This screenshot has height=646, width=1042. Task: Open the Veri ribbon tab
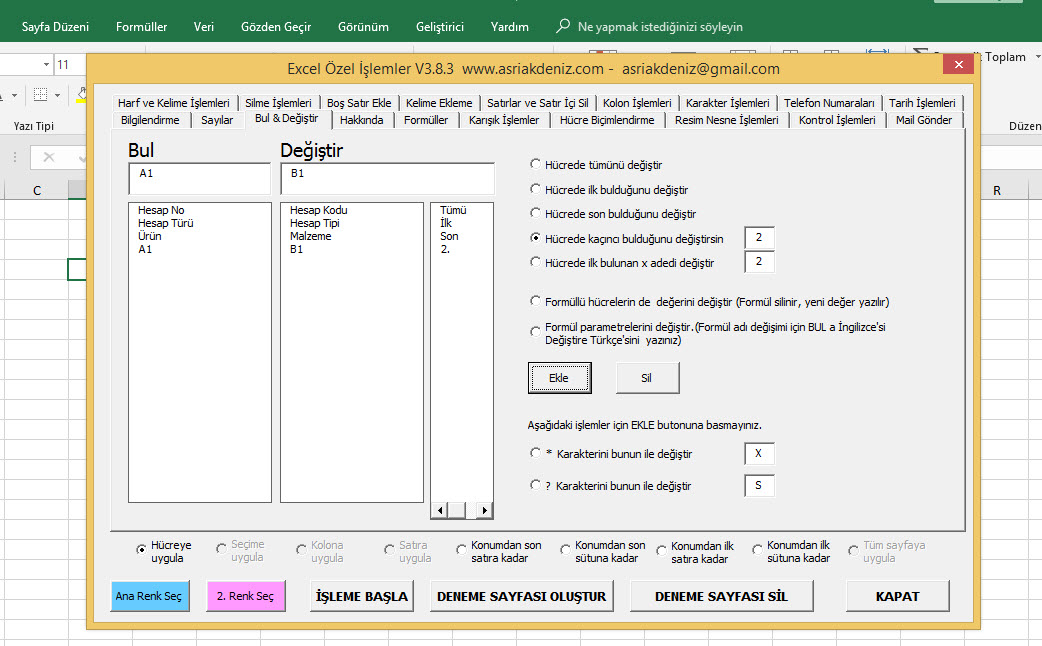(x=203, y=27)
